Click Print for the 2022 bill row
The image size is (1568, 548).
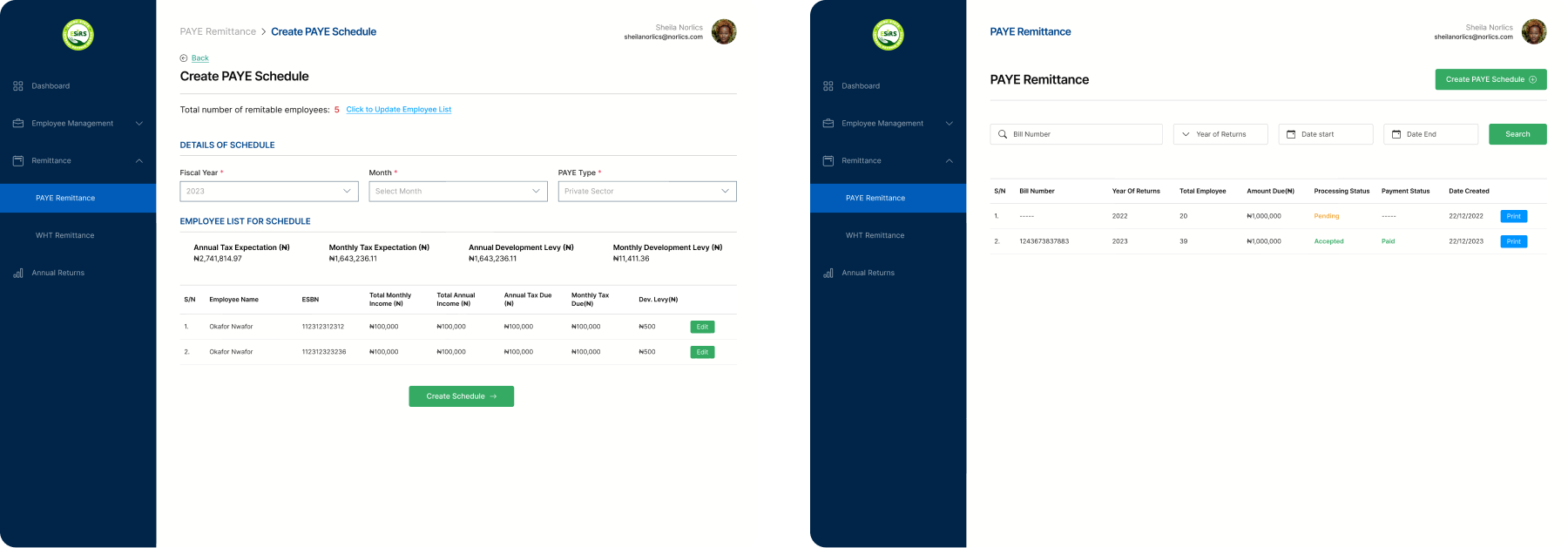tap(1514, 216)
